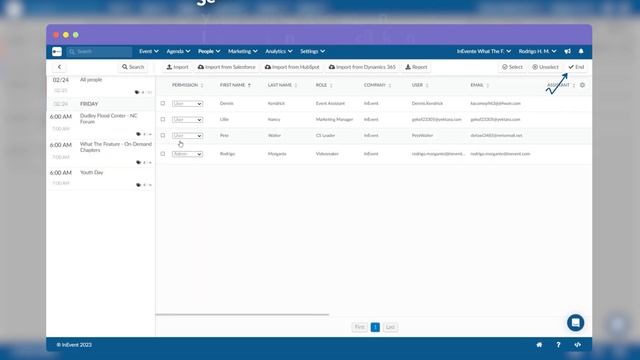Screen dimensions: 640x360
Task: Sort by First Name column arrow
Action: point(249,85)
